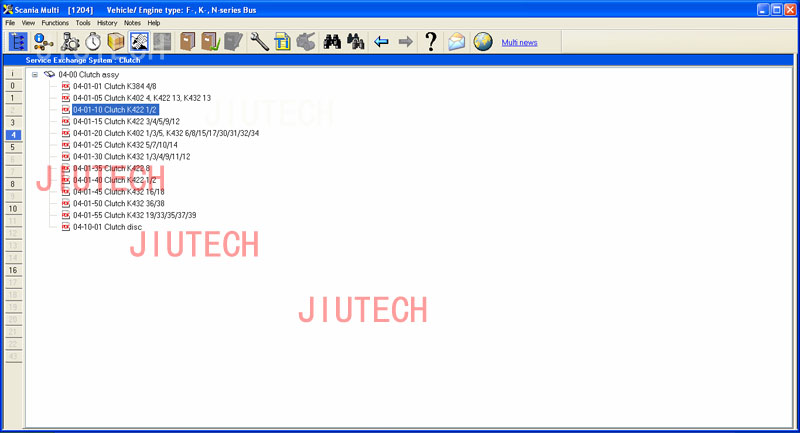Click the globe web icon
800x433 pixels.
click(x=483, y=42)
